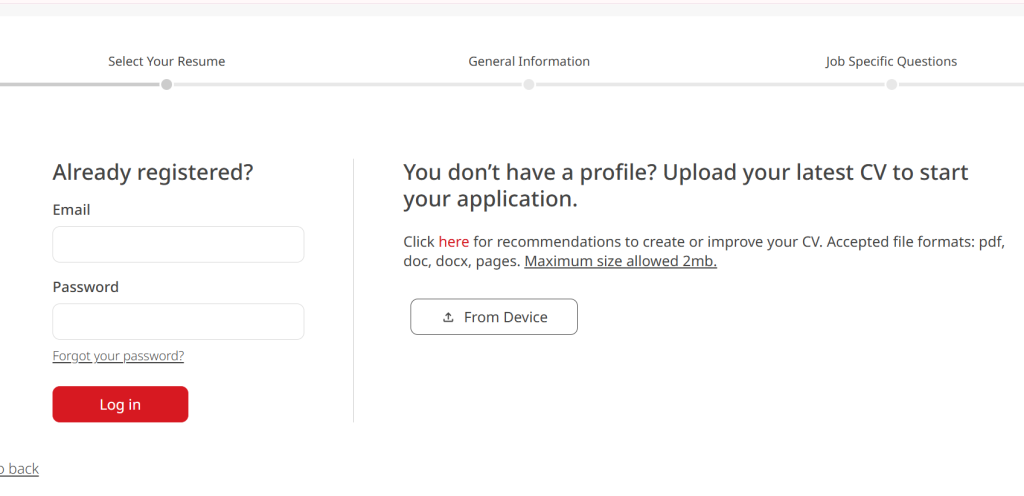Click the Password field label

click(85, 287)
